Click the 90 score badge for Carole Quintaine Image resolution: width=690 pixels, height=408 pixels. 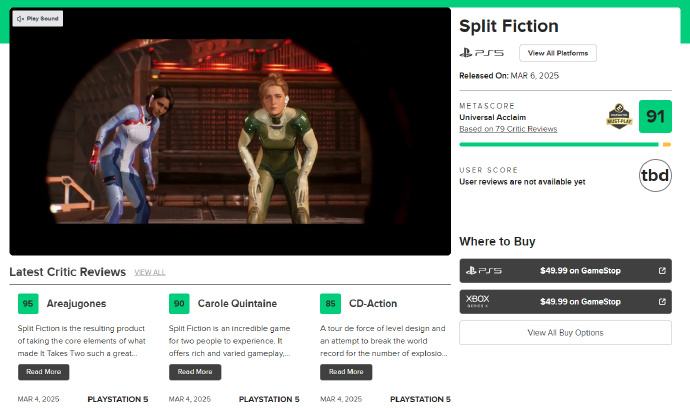pyautogui.click(x=179, y=304)
